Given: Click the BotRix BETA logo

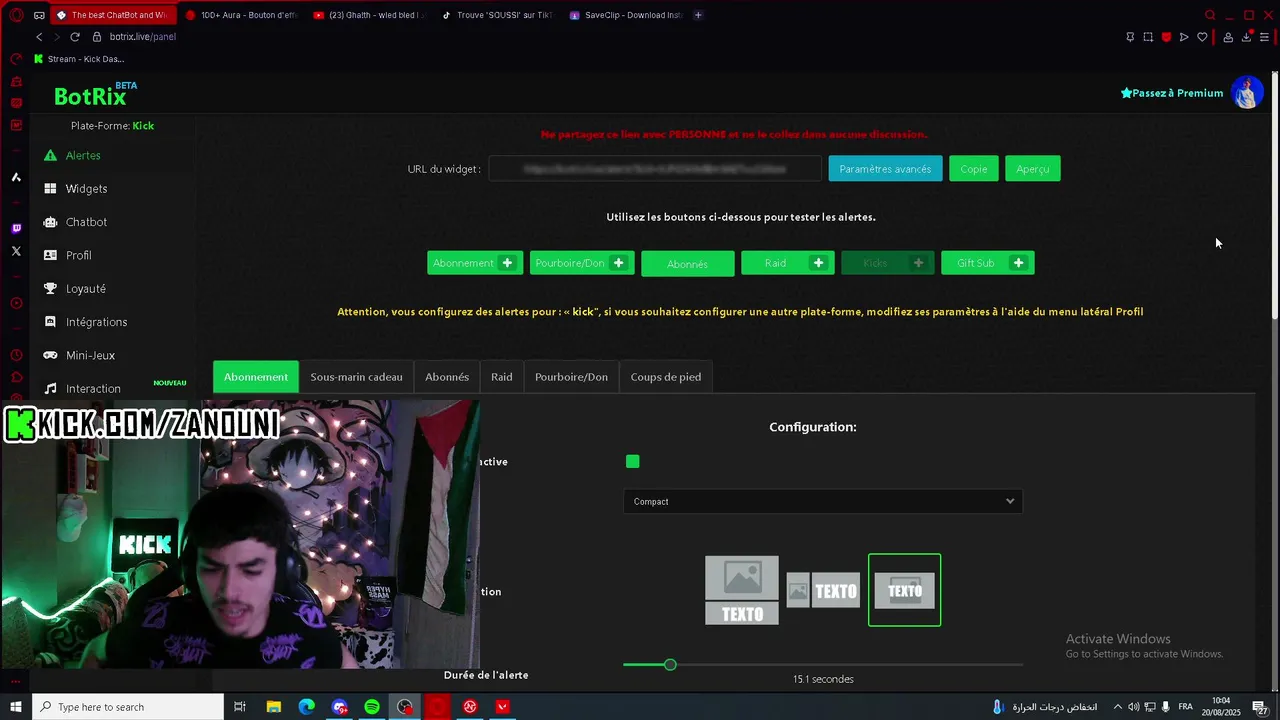Looking at the screenshot, I should click(x=95, y=94).
